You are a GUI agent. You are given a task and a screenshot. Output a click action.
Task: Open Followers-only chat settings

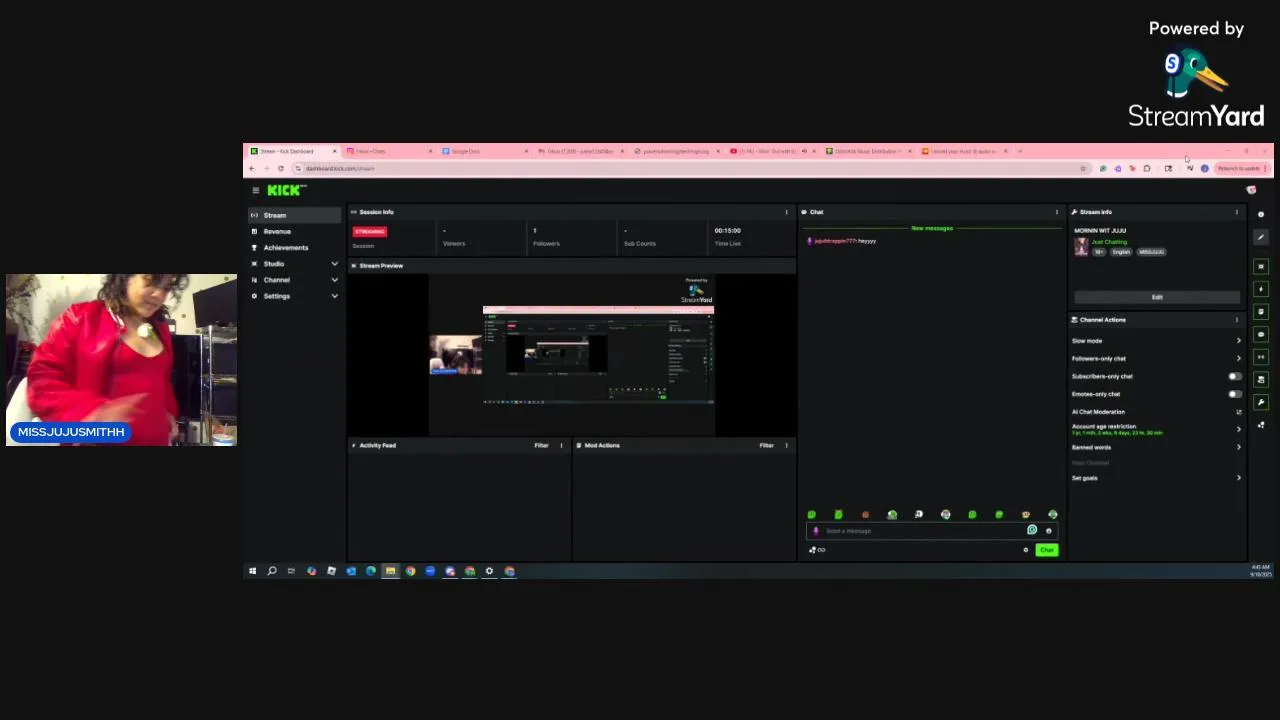pos(1156,358)
